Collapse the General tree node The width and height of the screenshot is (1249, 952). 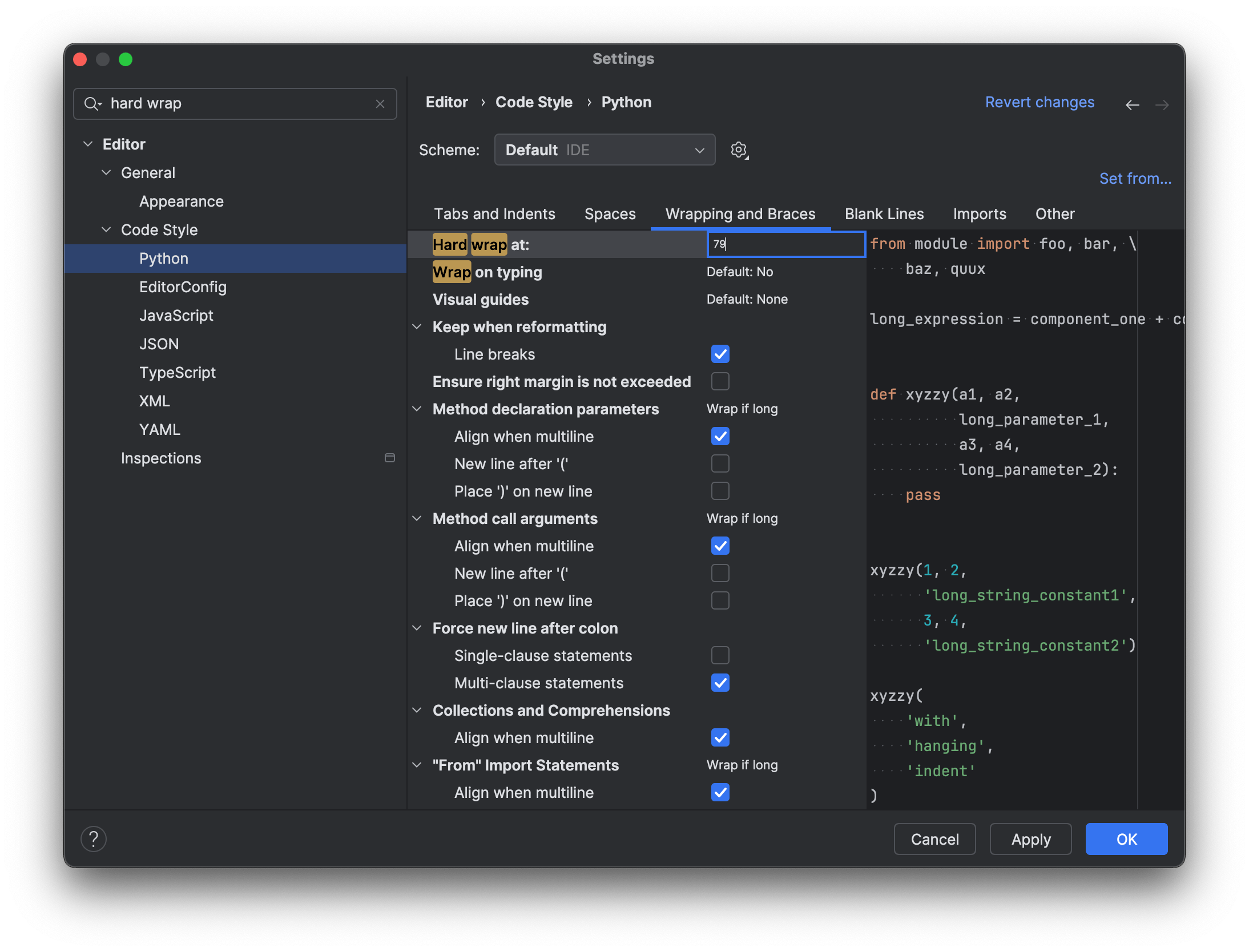point(106,172)
